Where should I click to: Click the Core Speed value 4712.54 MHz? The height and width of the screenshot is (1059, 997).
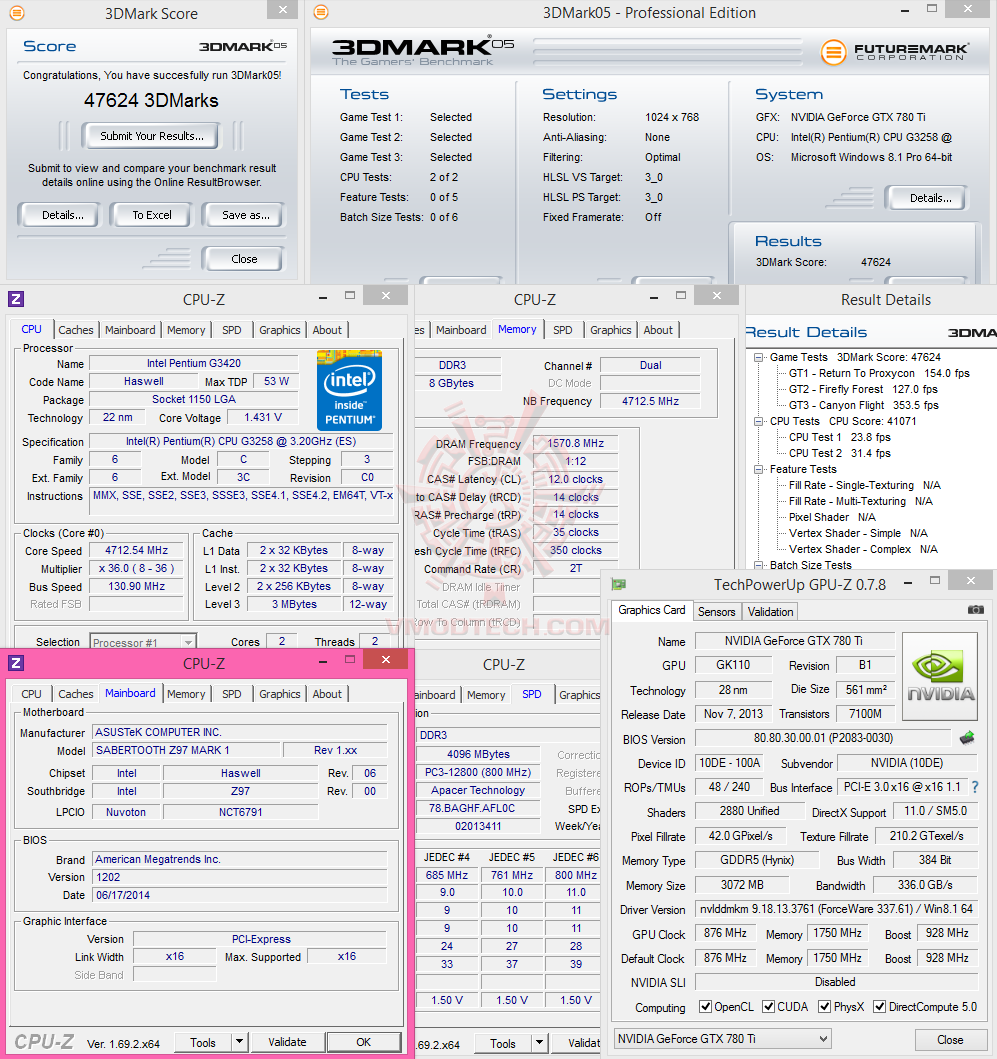tap(136, 550)
